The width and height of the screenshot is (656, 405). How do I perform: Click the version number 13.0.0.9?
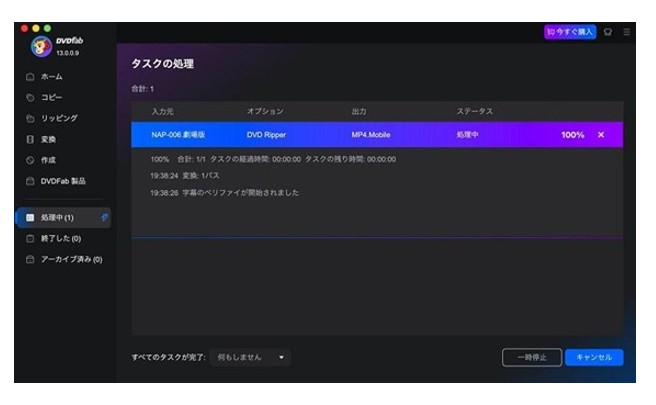coord(68,53)
